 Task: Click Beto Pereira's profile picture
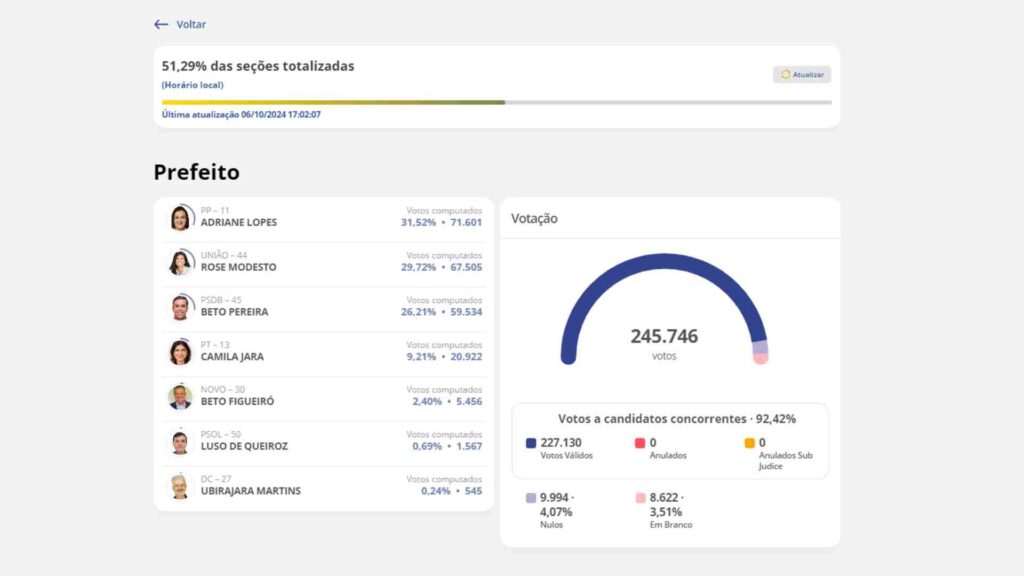[x=180, y=307]
